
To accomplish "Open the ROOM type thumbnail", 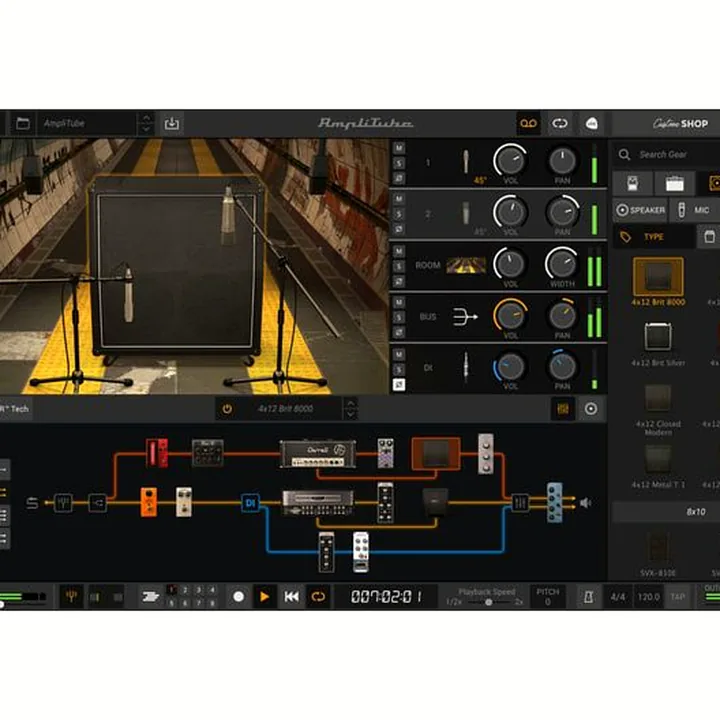I will click(466, 265).
